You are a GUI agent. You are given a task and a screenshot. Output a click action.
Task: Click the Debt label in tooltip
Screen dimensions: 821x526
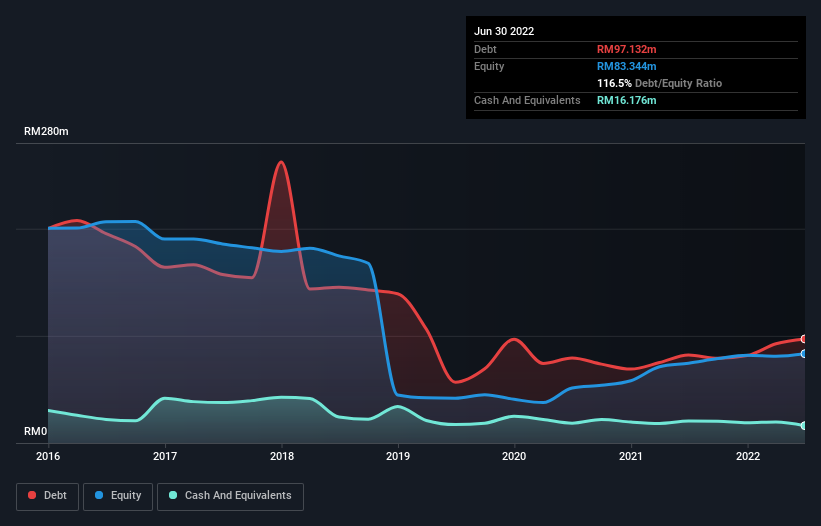pyautogui.click(x=485, y=49)
